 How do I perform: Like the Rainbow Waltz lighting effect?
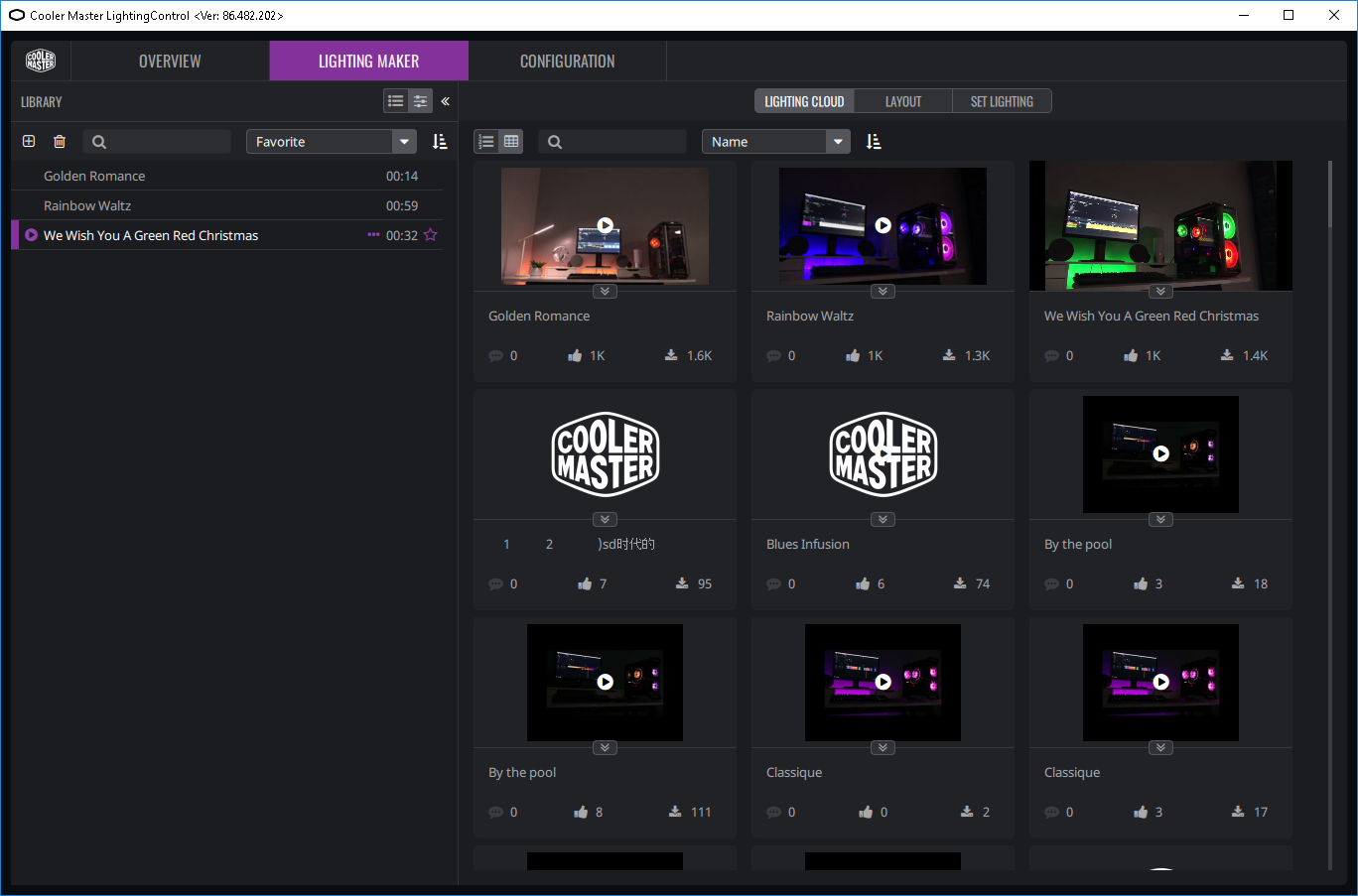click(853, 355)
